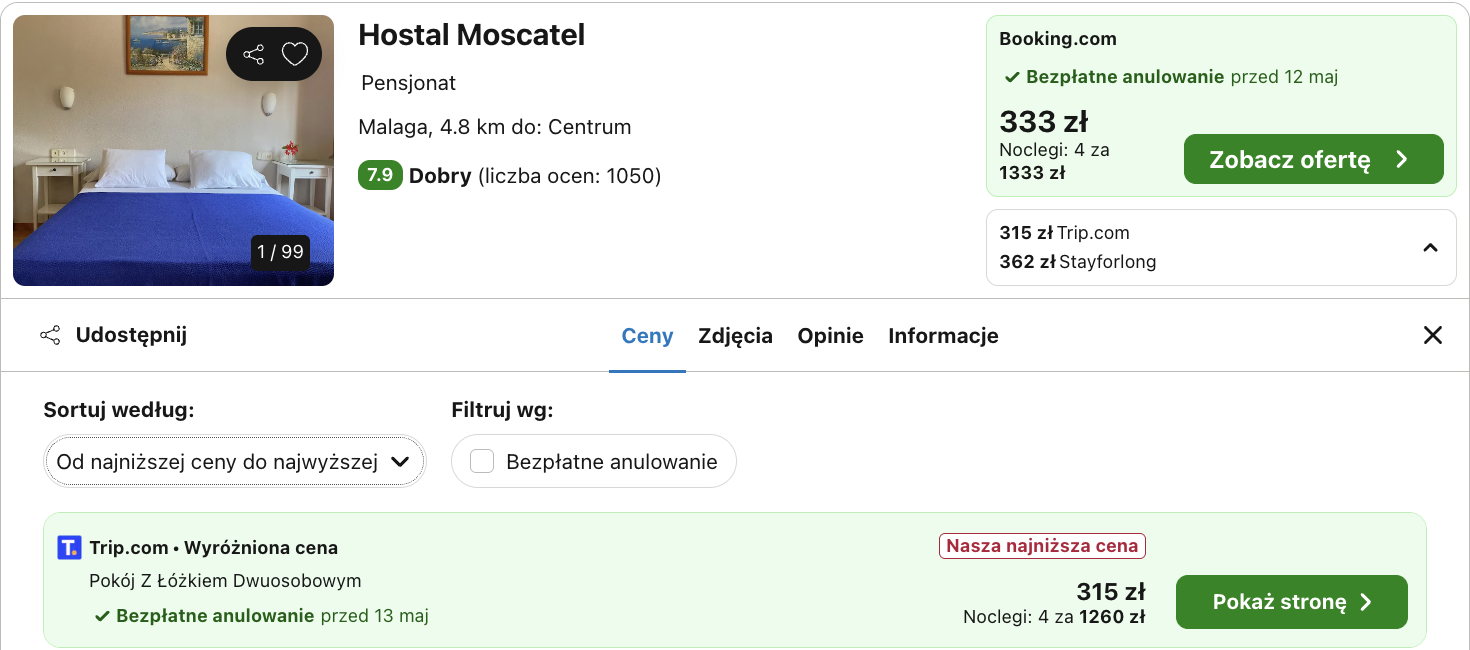Open the hotel room photo thumbnail

(x=173, y=151)
